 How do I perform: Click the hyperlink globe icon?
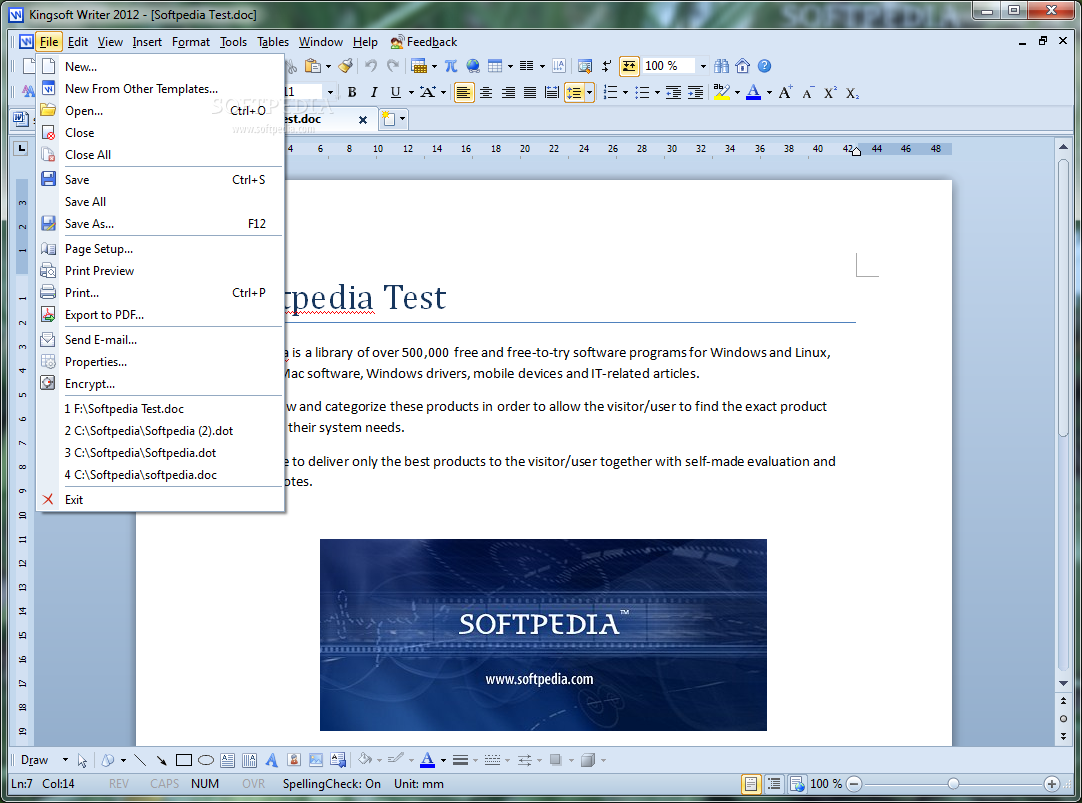(x=473, y=66)
